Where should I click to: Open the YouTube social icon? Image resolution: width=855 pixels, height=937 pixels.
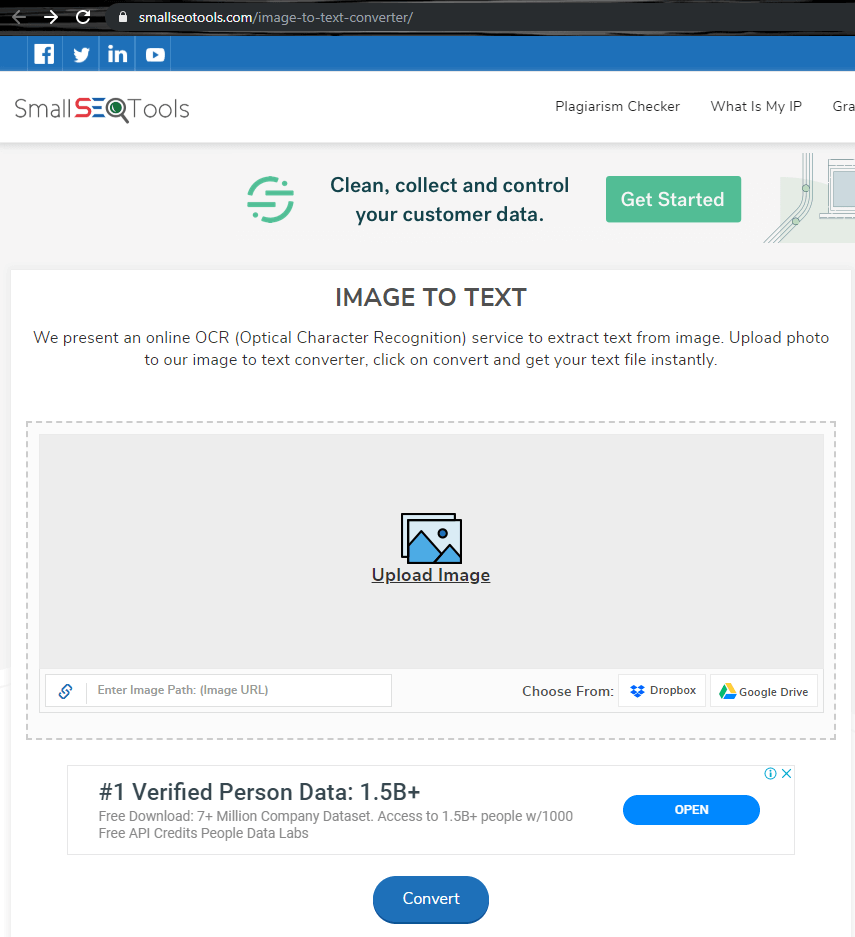pyautogui.click(x=153, y=53)
